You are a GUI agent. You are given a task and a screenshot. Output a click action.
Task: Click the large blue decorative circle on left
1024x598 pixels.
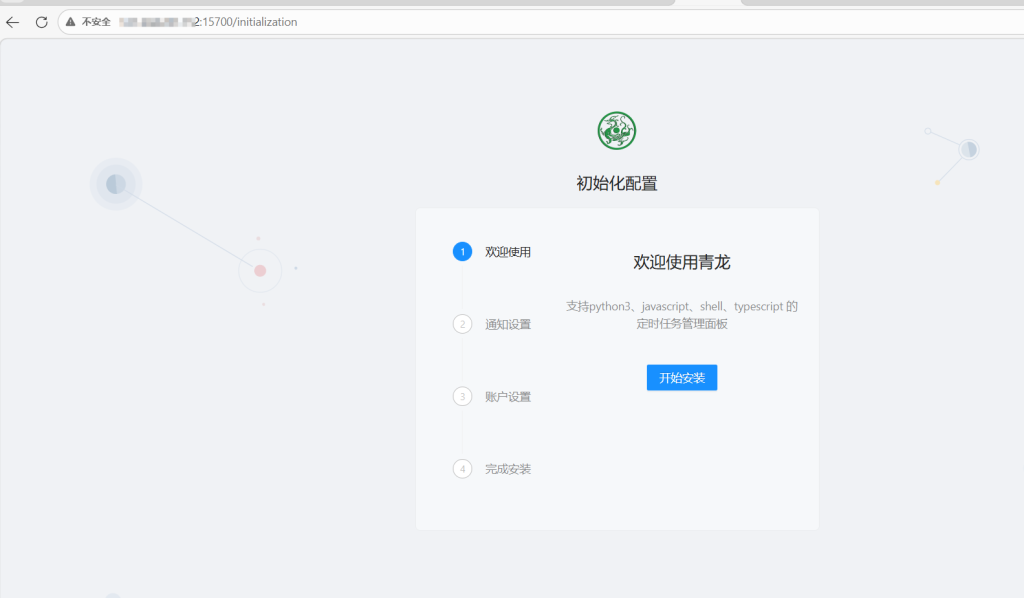click(116, 184)
